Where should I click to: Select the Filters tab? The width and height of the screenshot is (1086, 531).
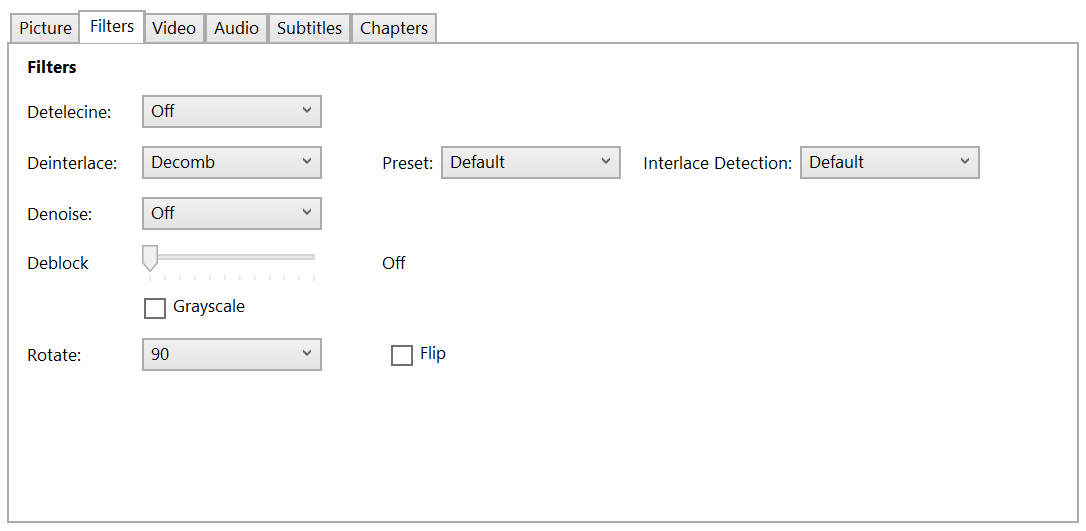click(x=112, y=27)
